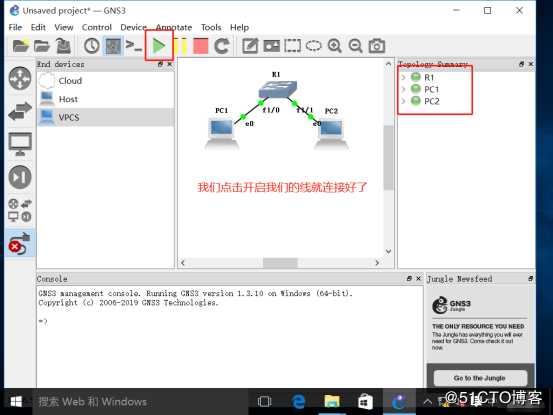Browse all devices sidebar icon
553x415 pixels.
point(20,210)
